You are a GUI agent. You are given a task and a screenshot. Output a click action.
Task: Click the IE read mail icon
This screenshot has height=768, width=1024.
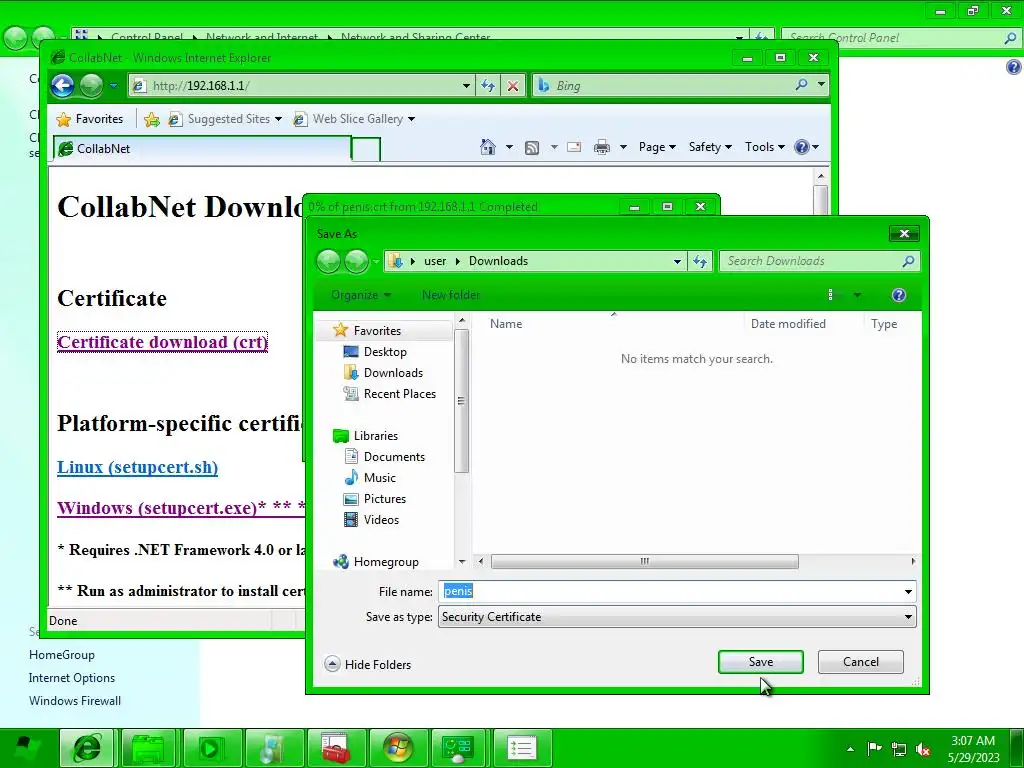click(574, 147)
